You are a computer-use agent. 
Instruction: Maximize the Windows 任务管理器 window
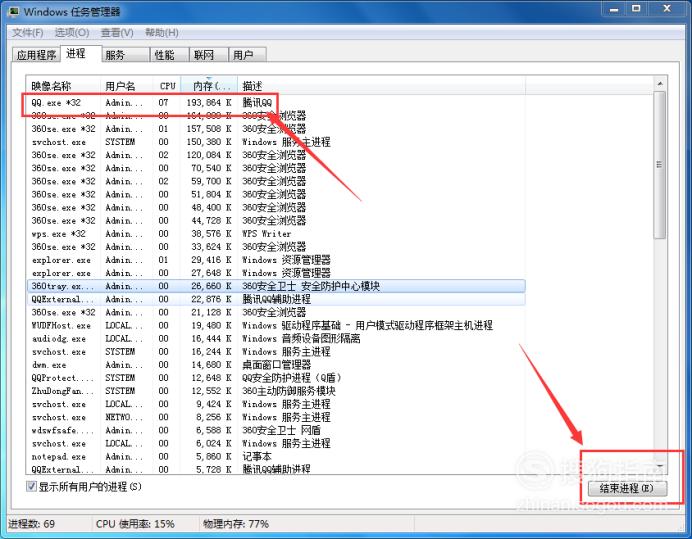pyautogui.click(x=636, y=9)
